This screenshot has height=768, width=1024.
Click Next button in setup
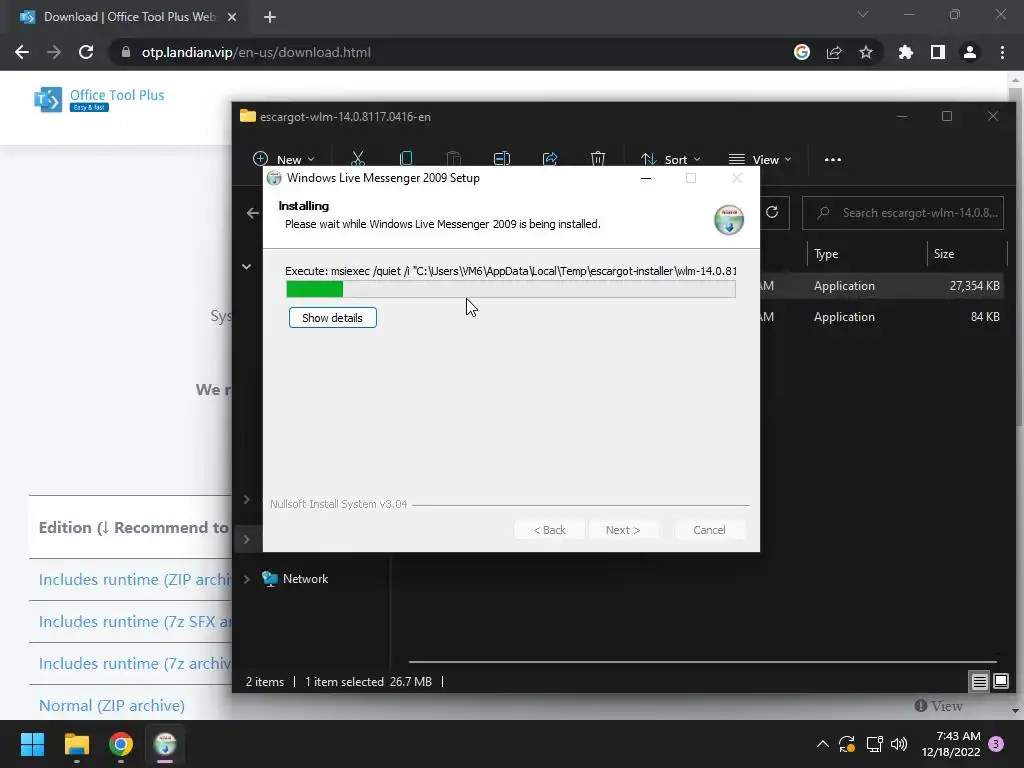(x=623, y=530)
